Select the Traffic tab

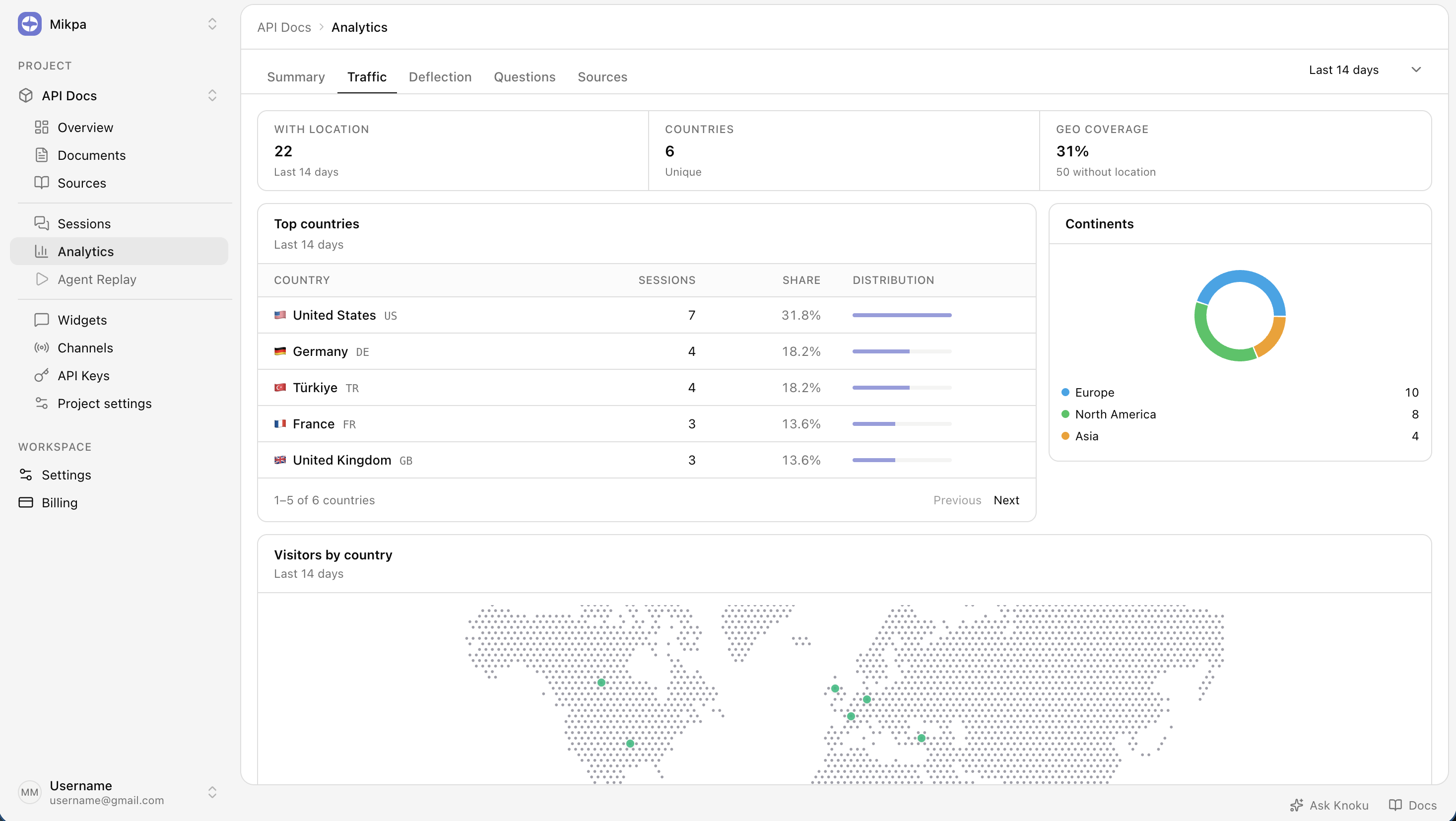[367, 77]
